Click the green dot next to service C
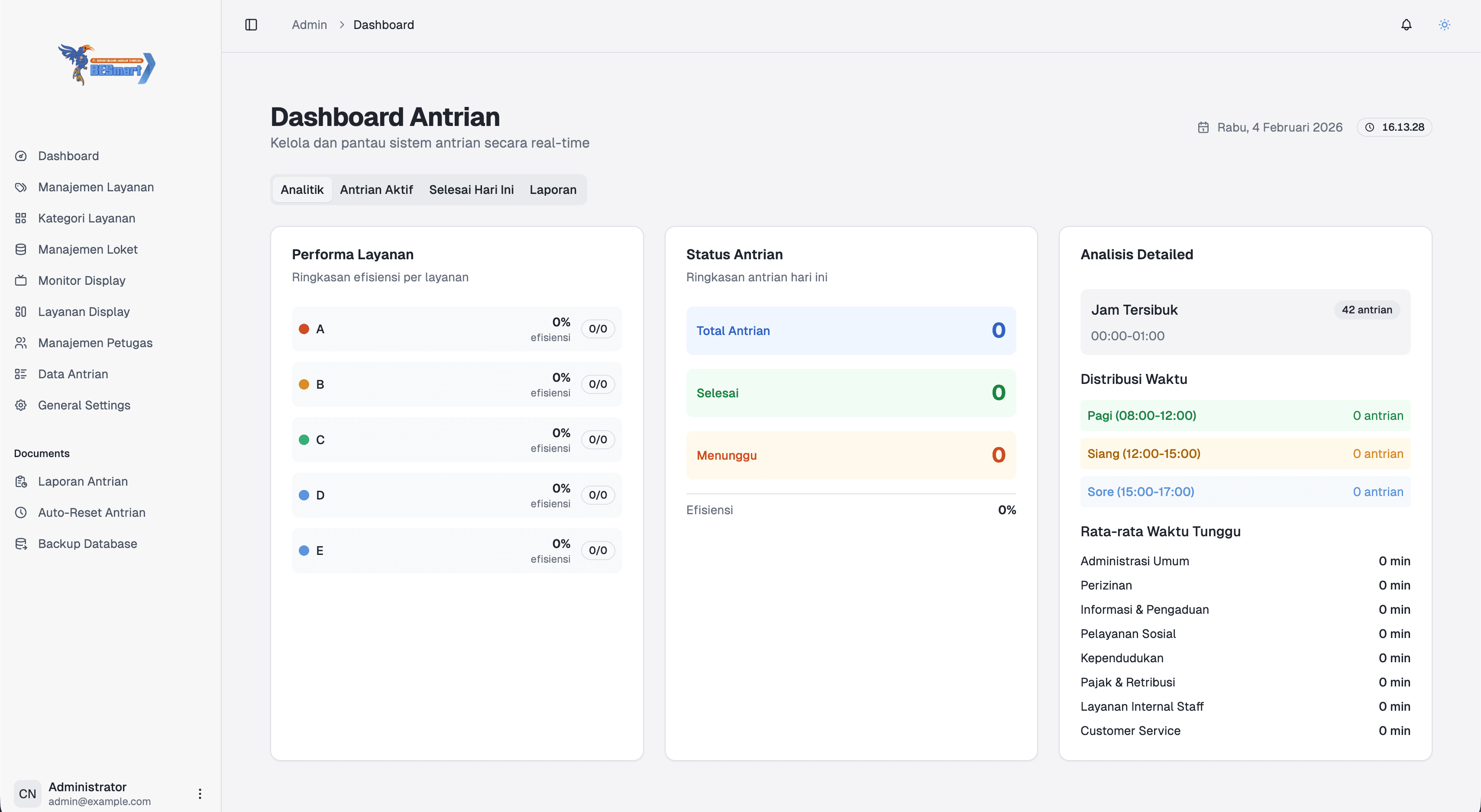The image size is (1481, 812). (305, 440)
